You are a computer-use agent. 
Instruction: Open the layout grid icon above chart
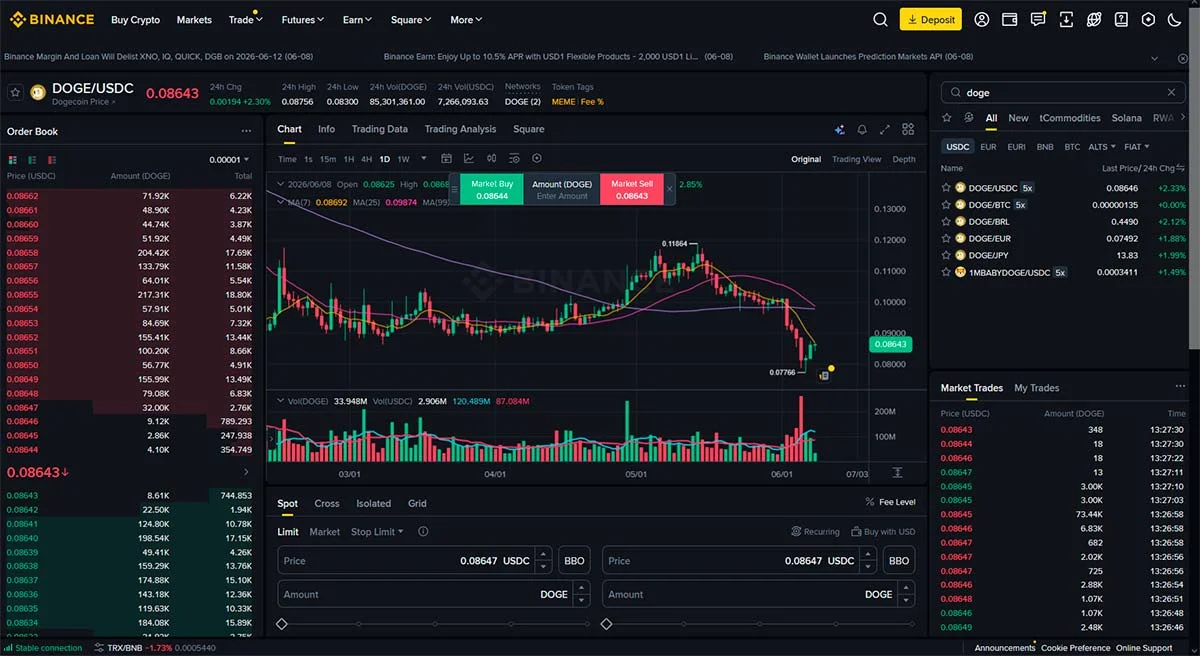(x=908, y=129)
